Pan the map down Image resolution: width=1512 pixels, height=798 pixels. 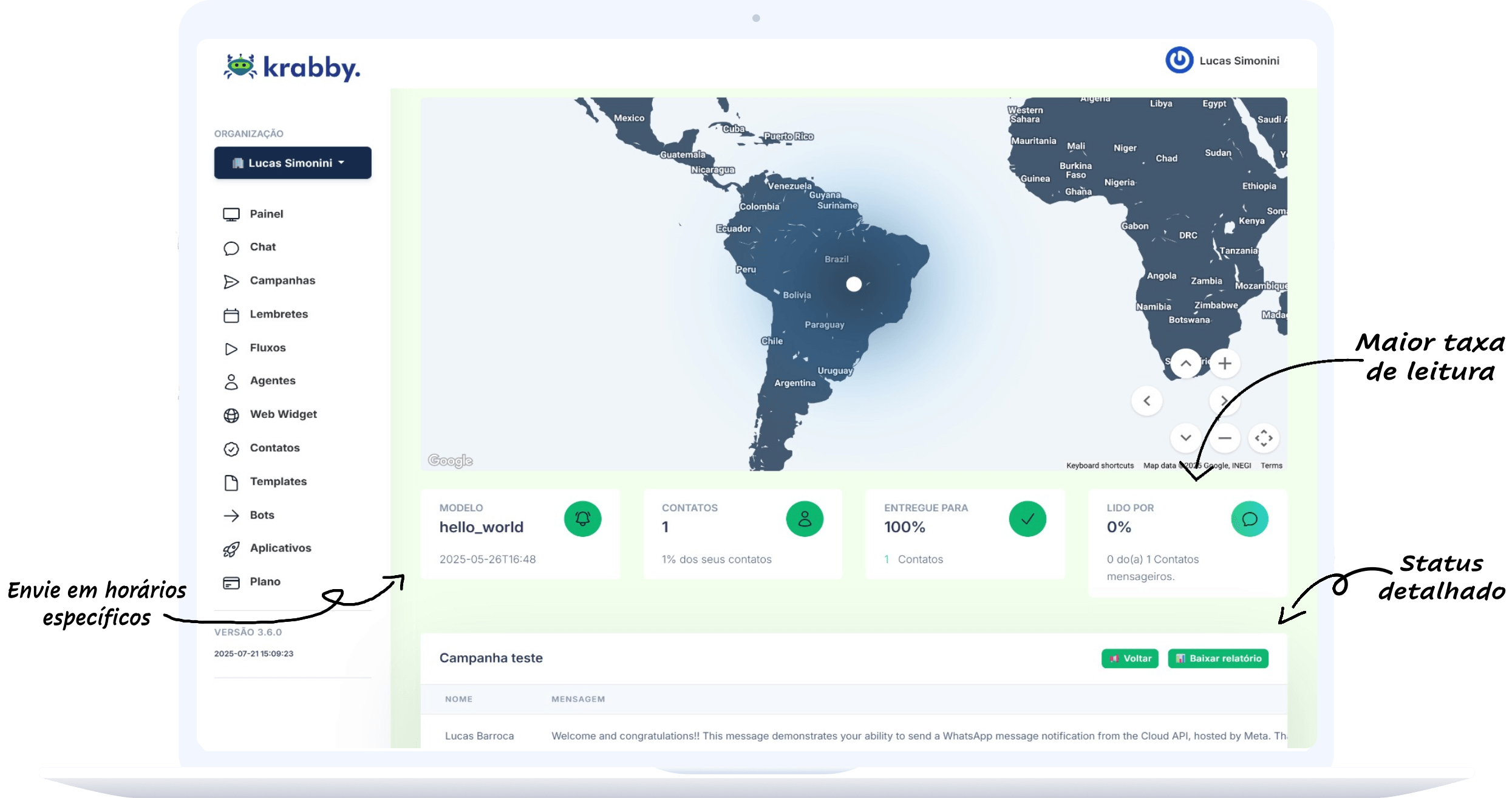1185,438
